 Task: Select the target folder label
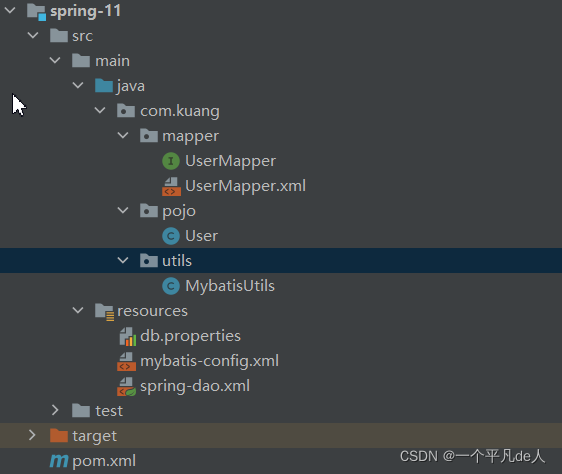pos(95,436)
